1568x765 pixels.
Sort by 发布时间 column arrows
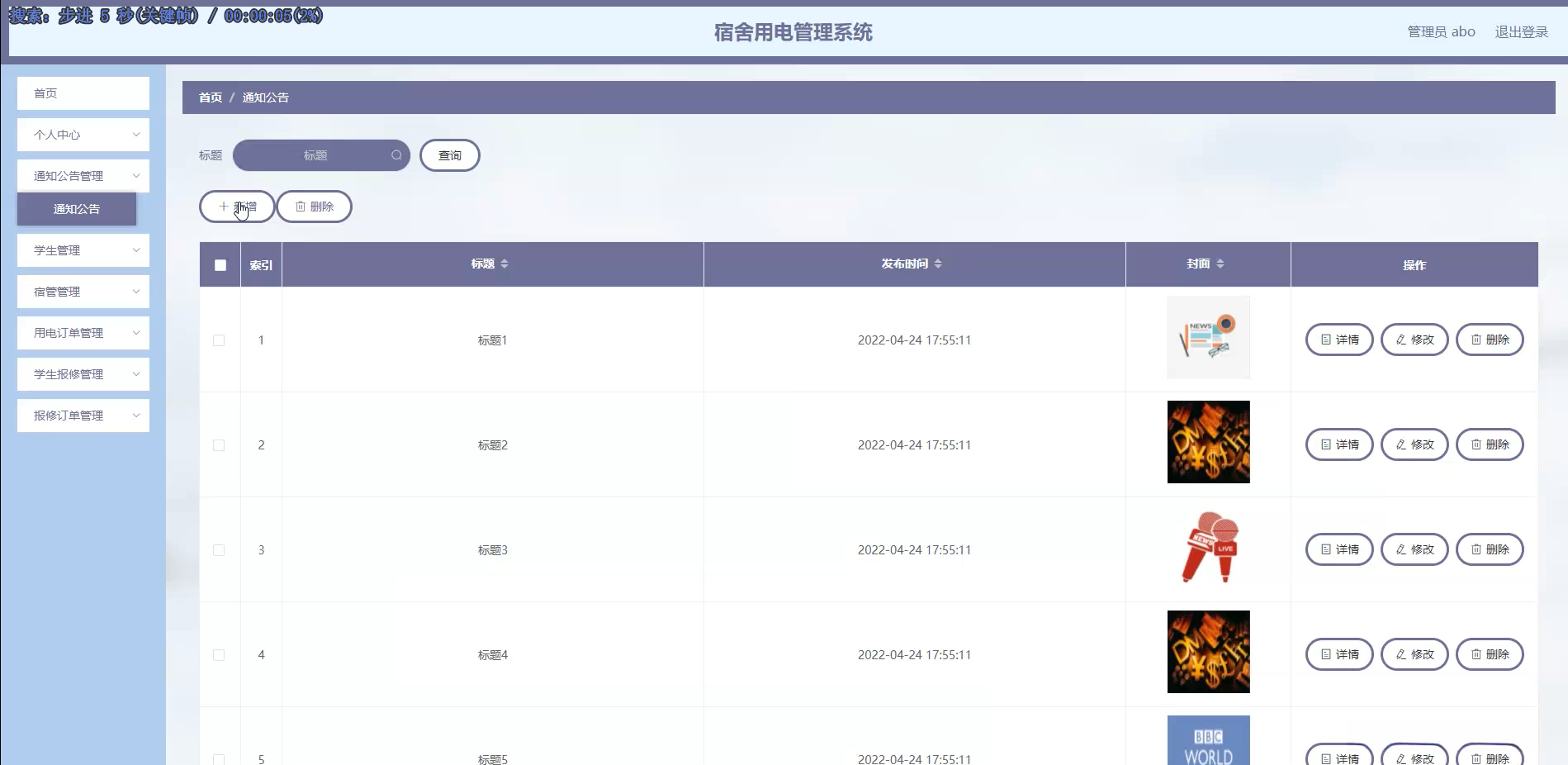(x=938, y=264)
